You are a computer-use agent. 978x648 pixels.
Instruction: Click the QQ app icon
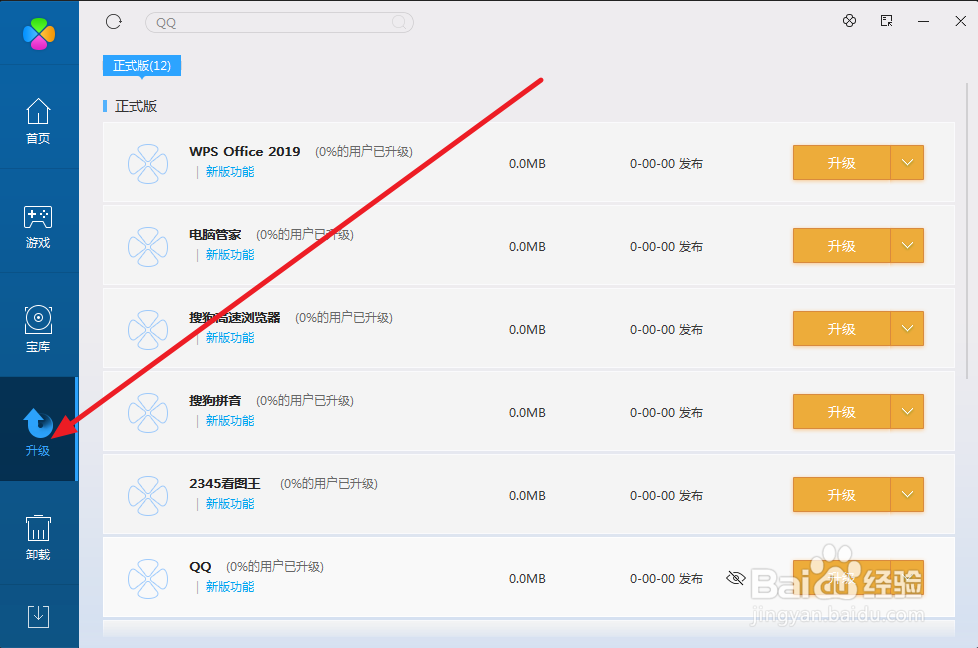(148, 578)
